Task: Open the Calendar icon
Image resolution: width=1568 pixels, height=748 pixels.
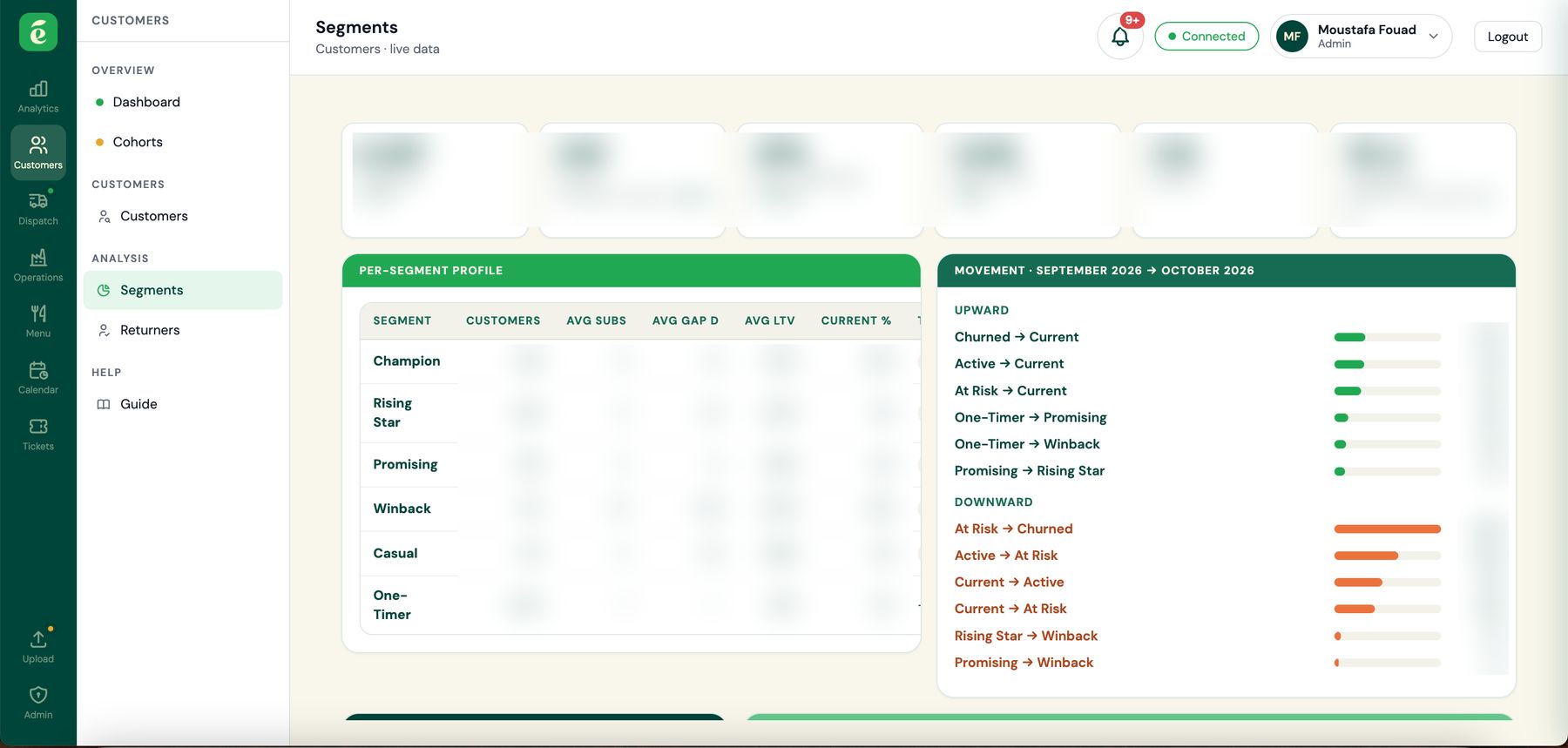Action: click(x=38, y=378)
